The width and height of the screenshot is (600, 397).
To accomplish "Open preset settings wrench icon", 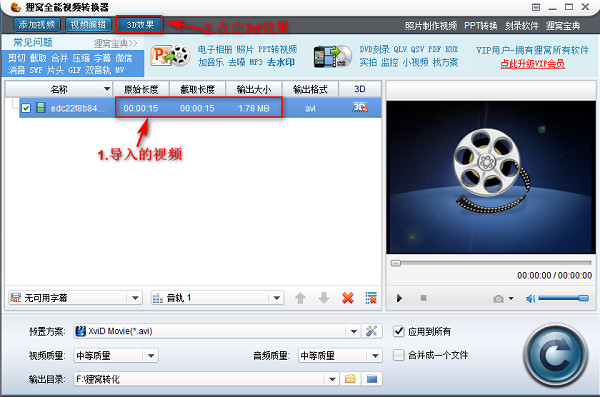I will pos(371,331).
